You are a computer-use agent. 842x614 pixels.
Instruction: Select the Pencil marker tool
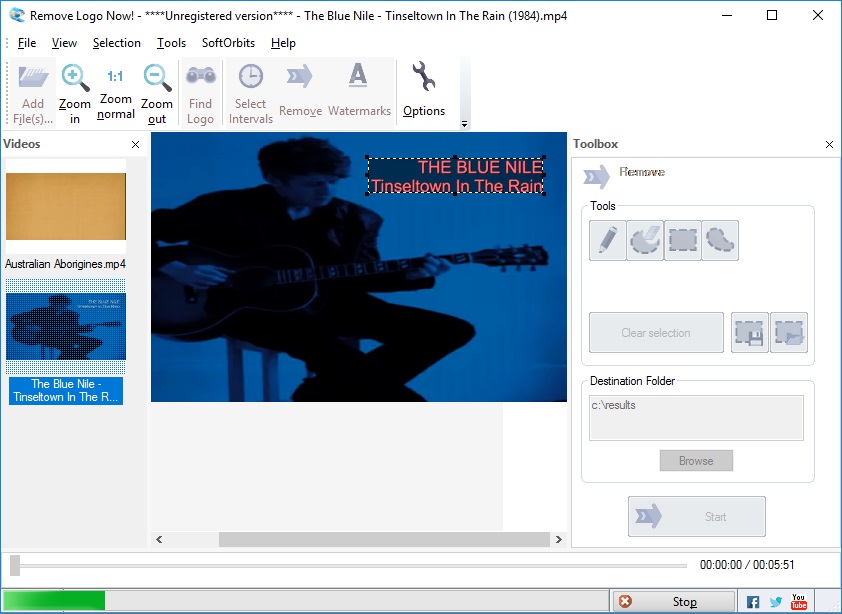tap(607, 240)
